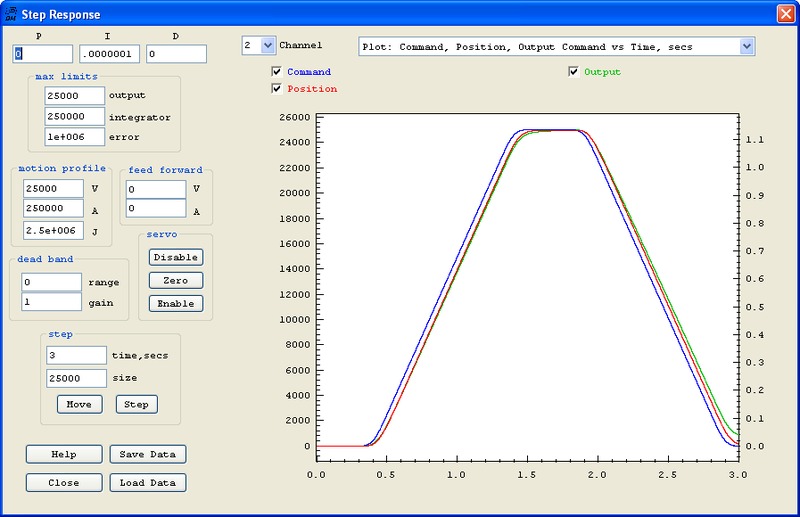
Task: Toggle the Command plot checkbox
Action: tap(277, 72)
